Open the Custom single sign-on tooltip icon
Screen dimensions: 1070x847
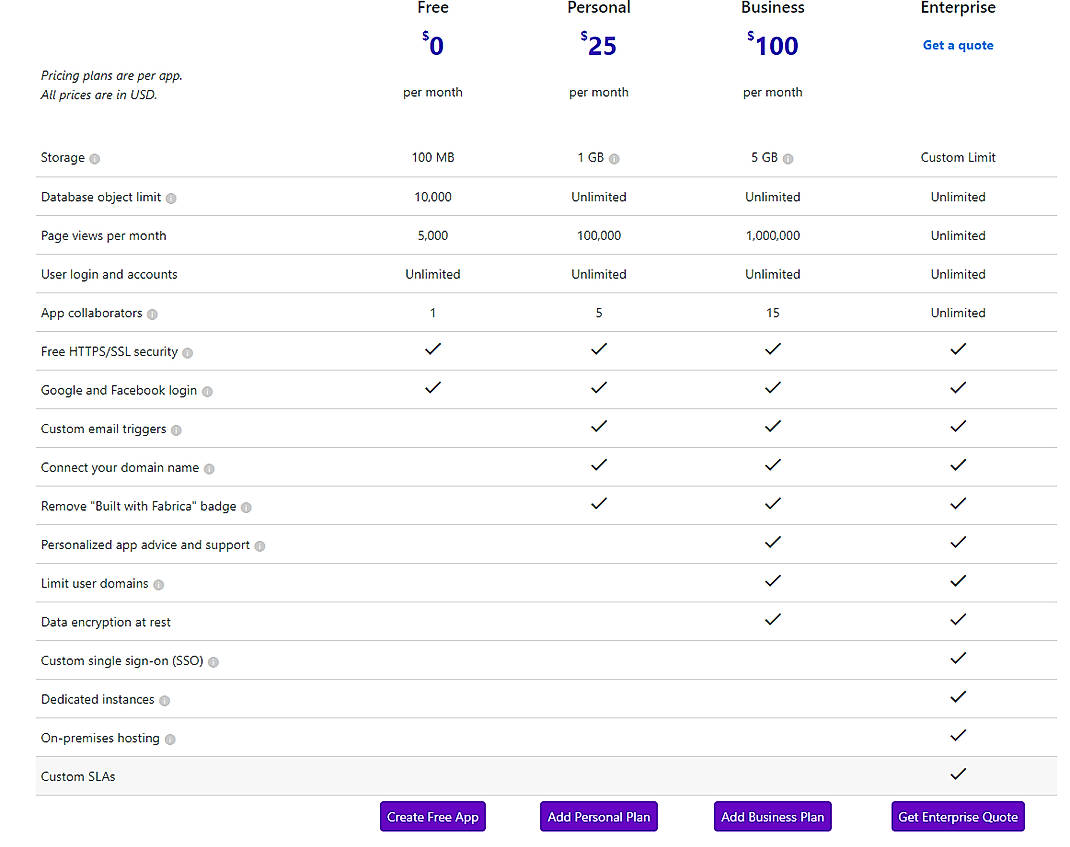click(x=212, y=661)
